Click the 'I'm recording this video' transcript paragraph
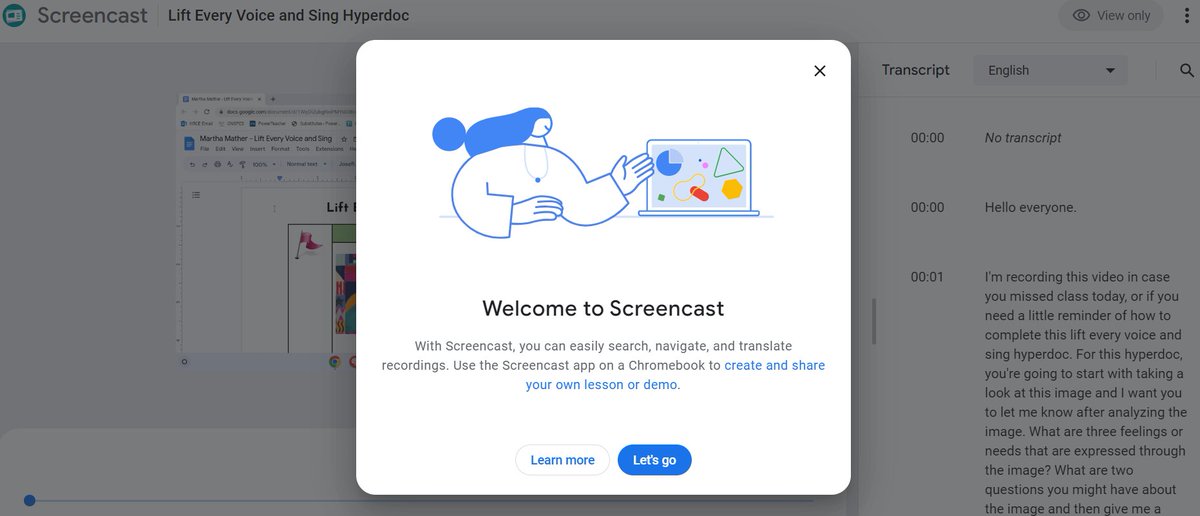The width and height of the screenshot is (1200, 516). tap(1086, 391)
